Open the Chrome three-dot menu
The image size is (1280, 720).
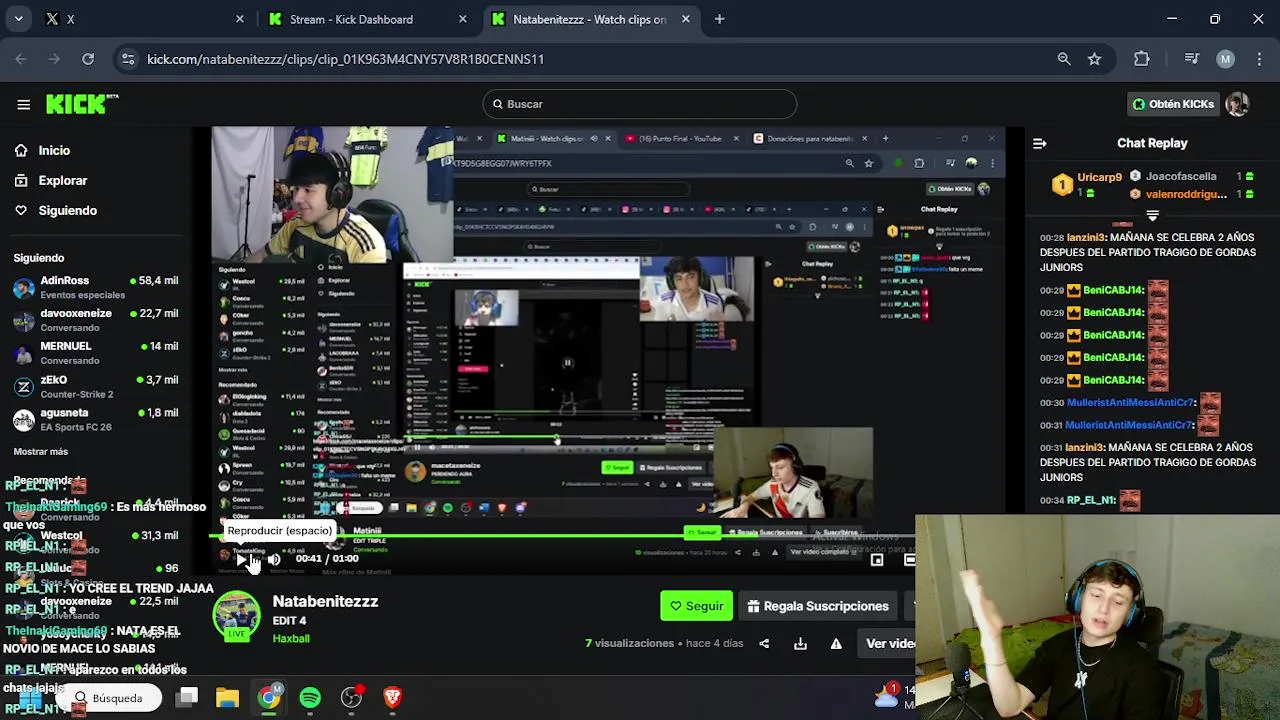point(1258,59)
